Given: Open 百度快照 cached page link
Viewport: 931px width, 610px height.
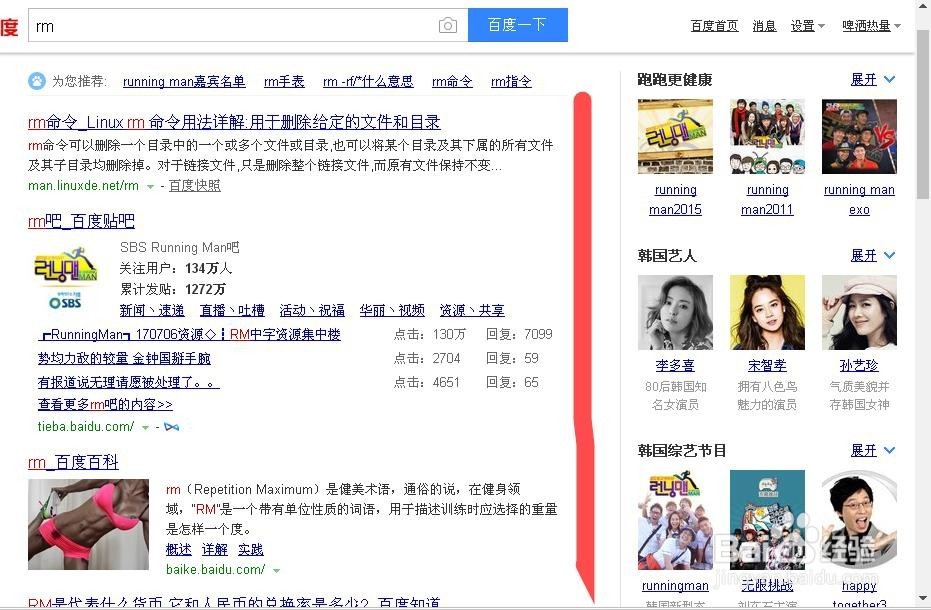Looking at the screenshot, I should click(195, 186).
